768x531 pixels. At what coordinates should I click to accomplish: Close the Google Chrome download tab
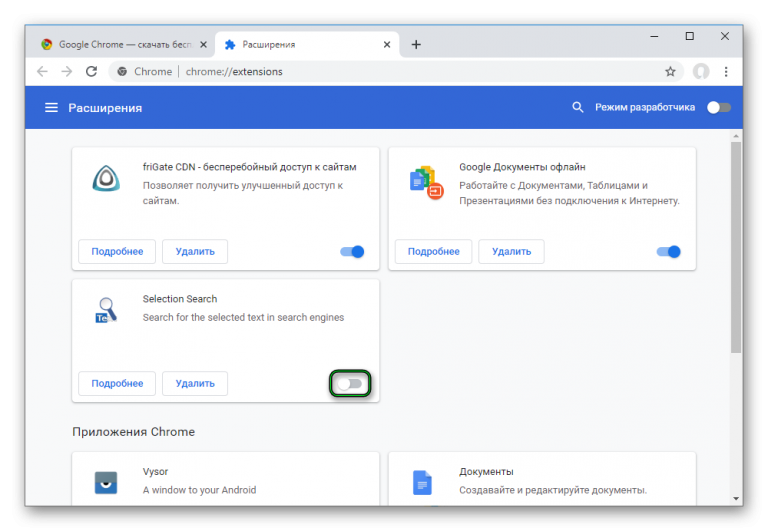pyautogui.click(x=203, y=45)
